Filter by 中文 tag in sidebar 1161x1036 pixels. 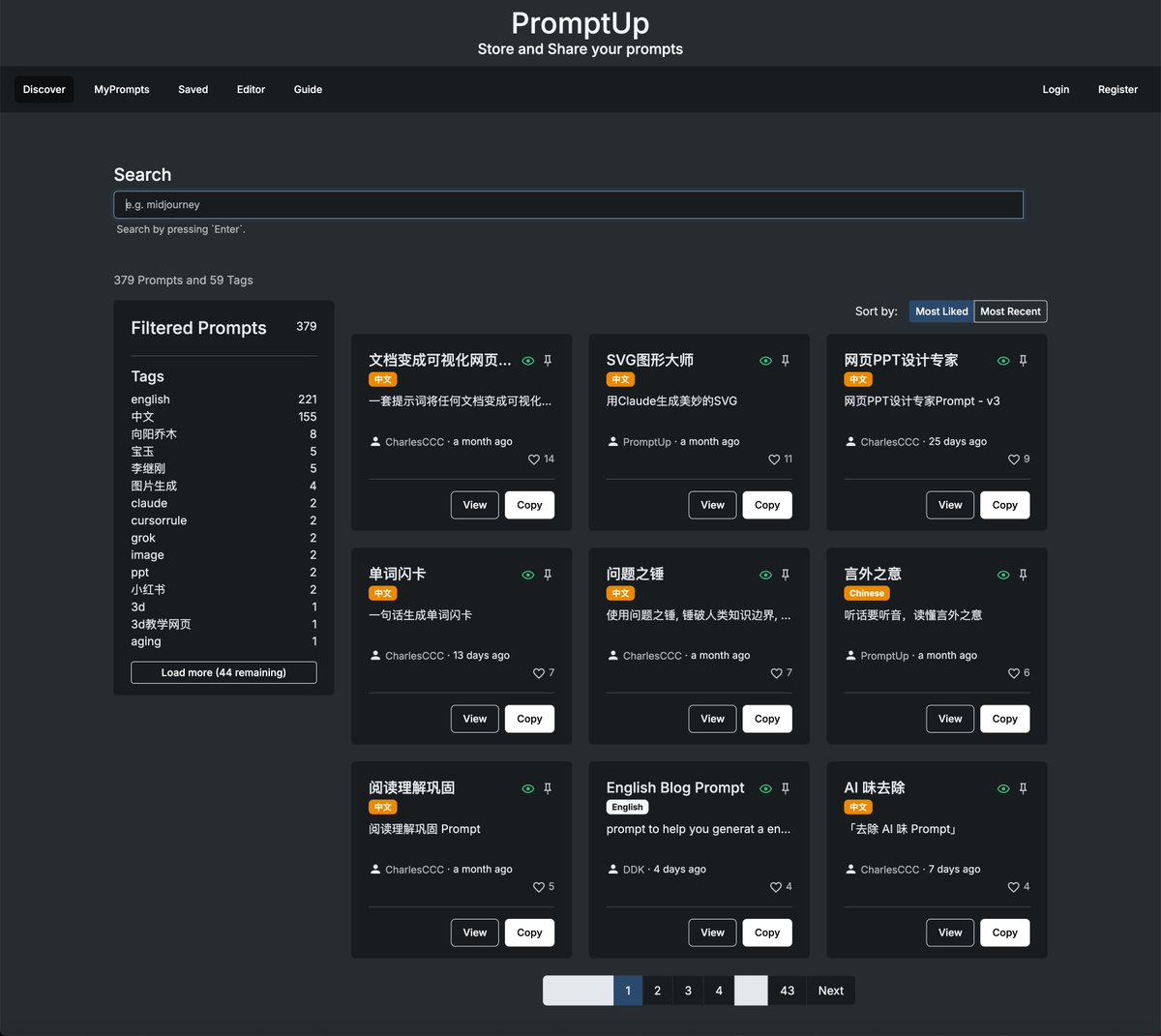223,417
